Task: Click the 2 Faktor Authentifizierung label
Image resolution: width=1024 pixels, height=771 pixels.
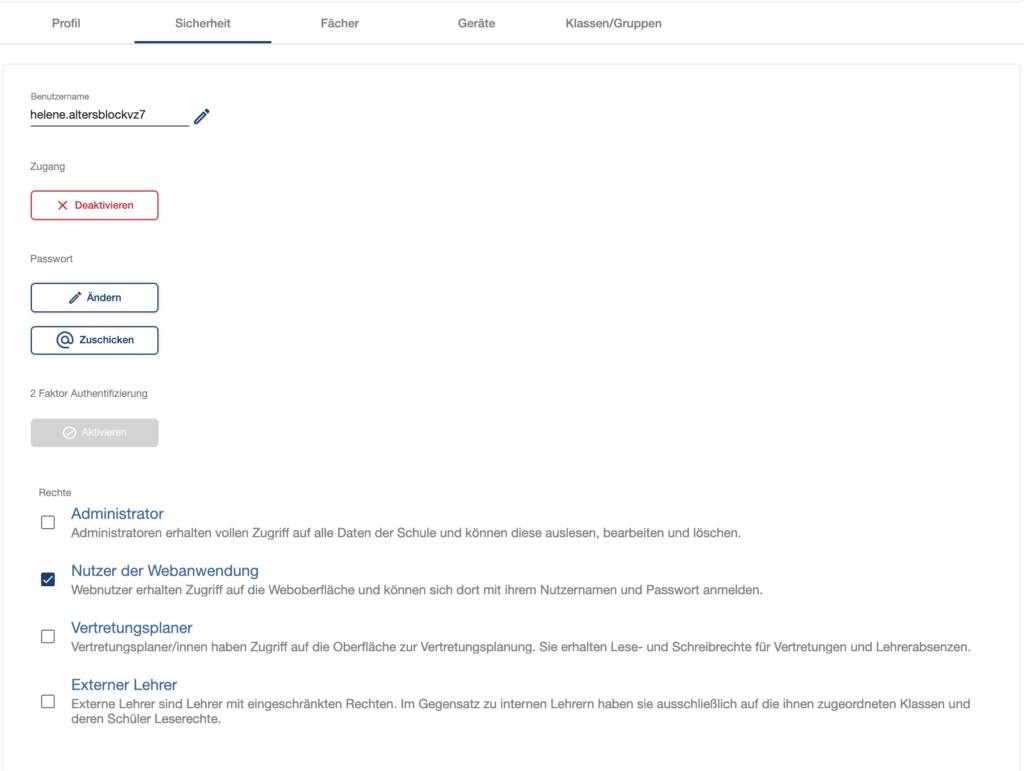Action: click(x=89, y=394)
